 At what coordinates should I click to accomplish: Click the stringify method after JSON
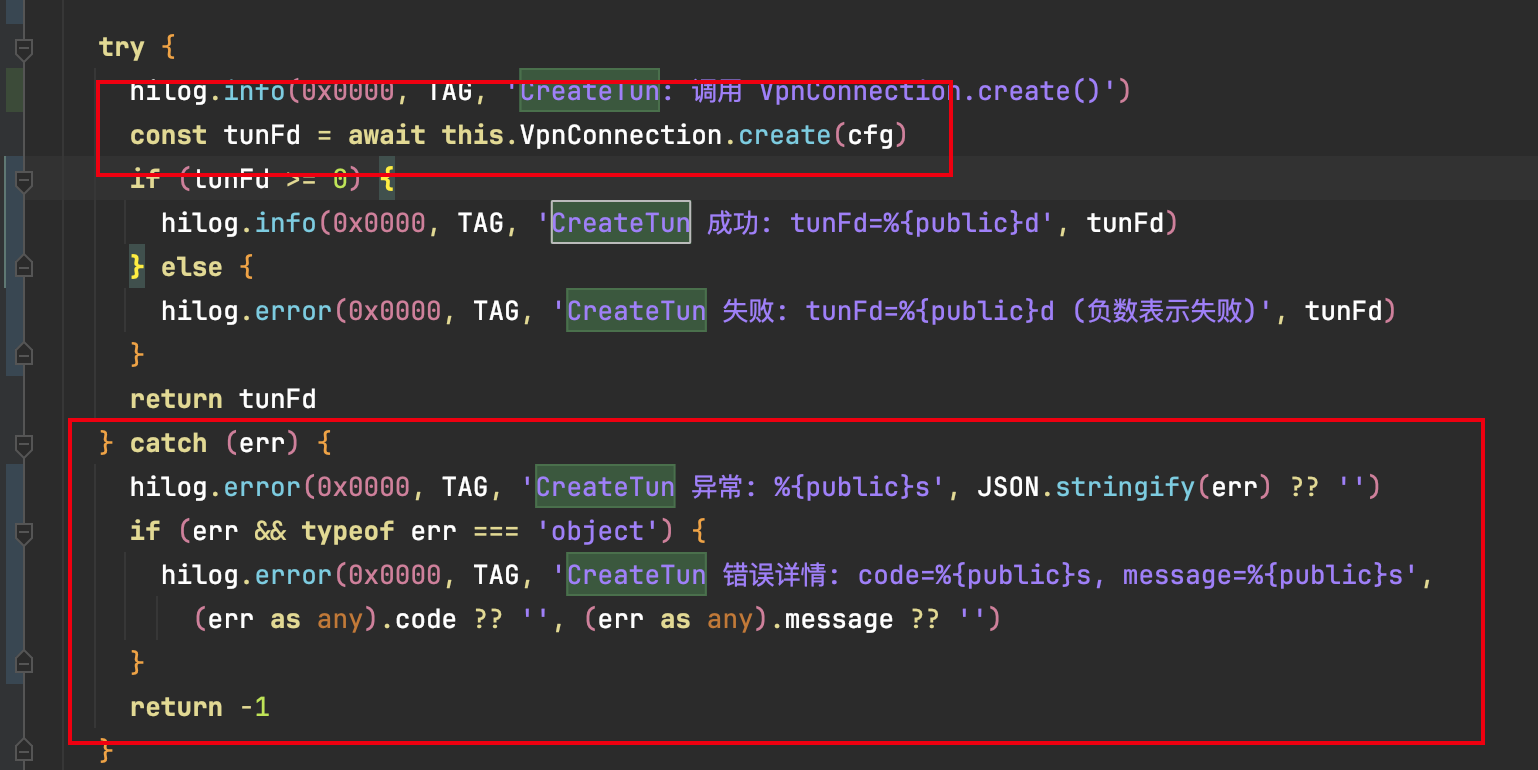(x=1124, y=487)
